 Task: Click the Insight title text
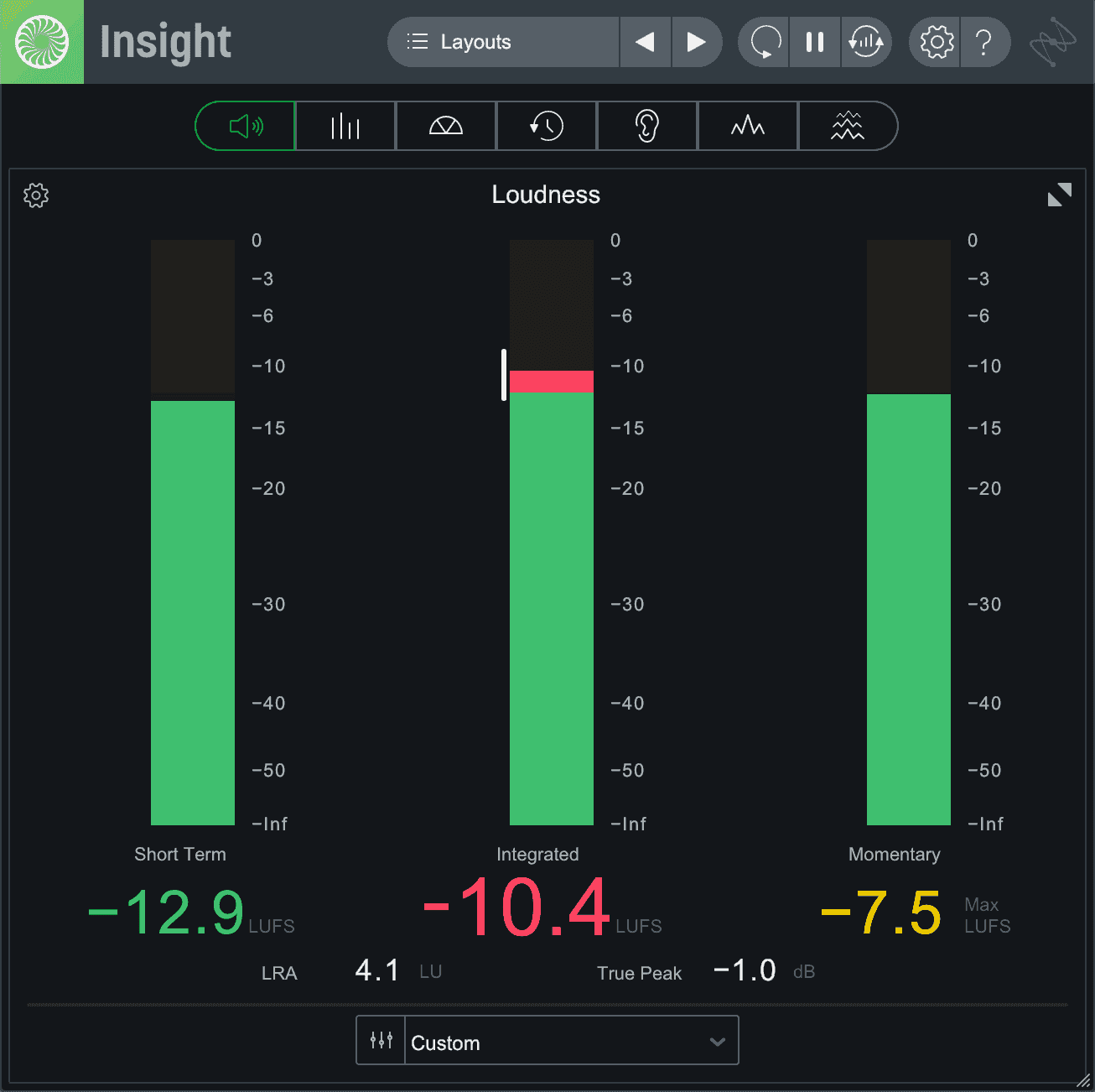[x=165, y=43]
